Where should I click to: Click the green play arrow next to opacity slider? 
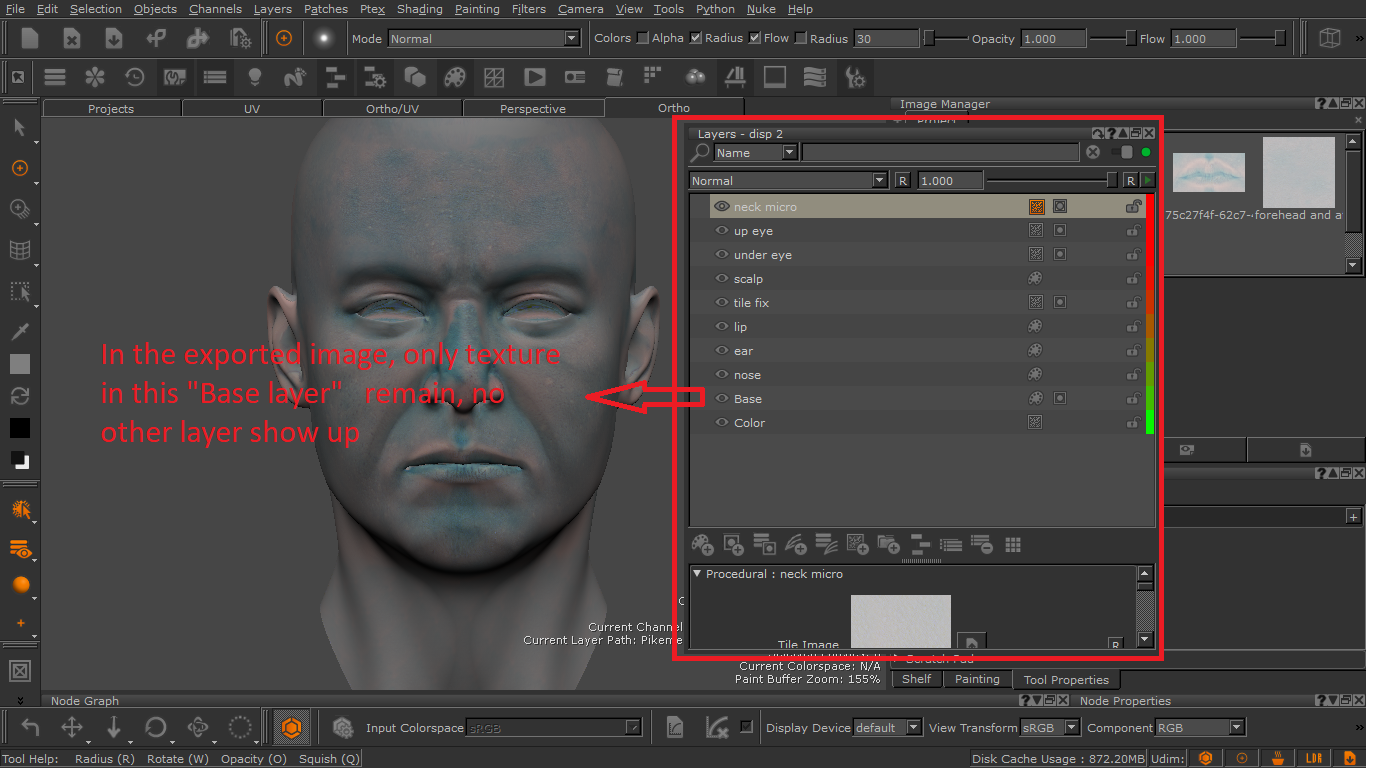coord(1148,180)
